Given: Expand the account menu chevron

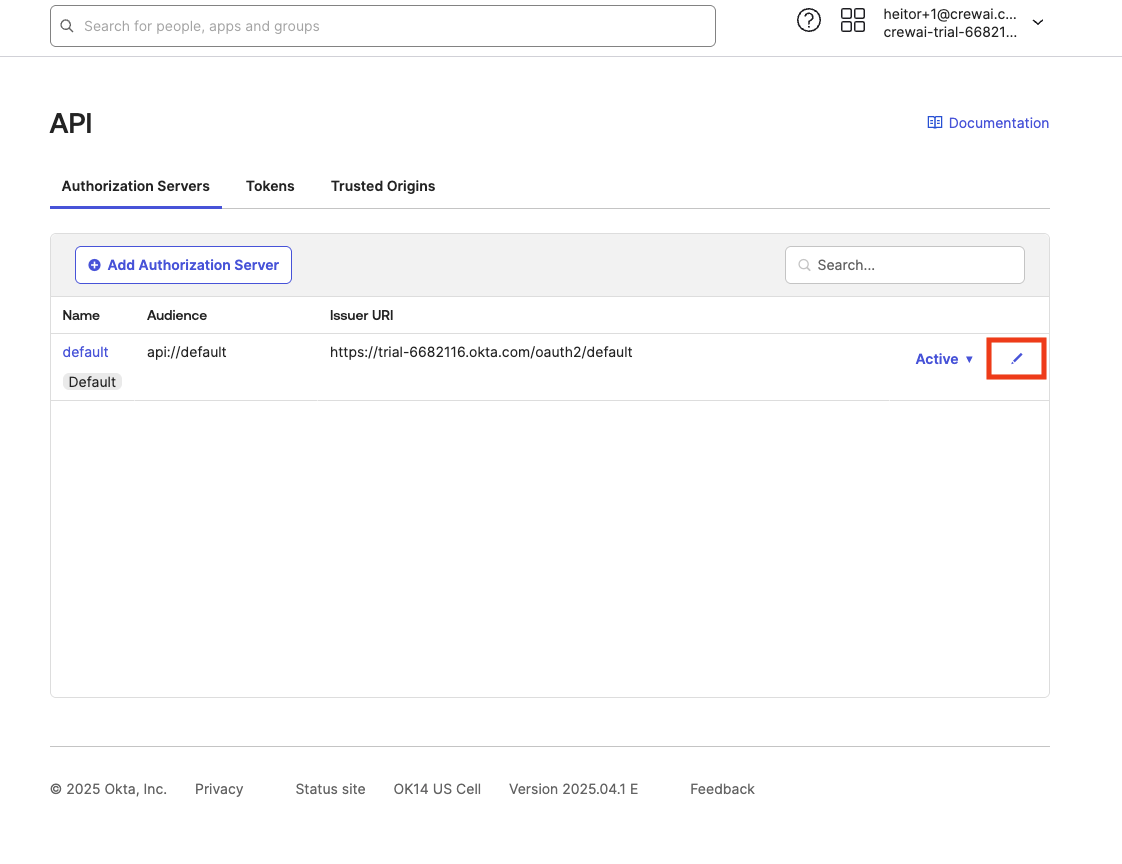Looking at the screenshot, I should click(x=1038, y=22).
